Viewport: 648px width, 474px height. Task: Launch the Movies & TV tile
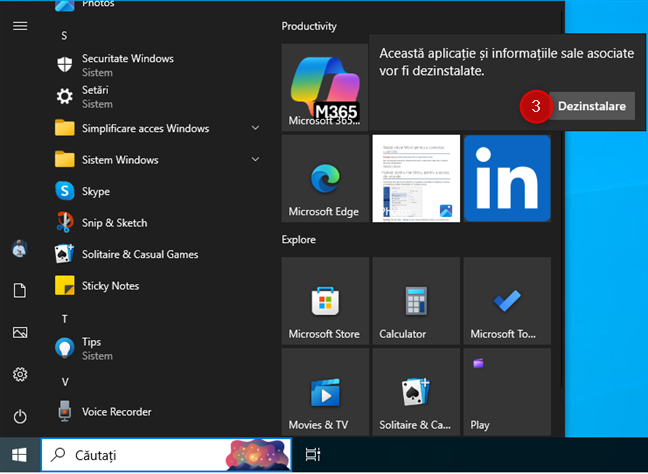pos(325,391)
